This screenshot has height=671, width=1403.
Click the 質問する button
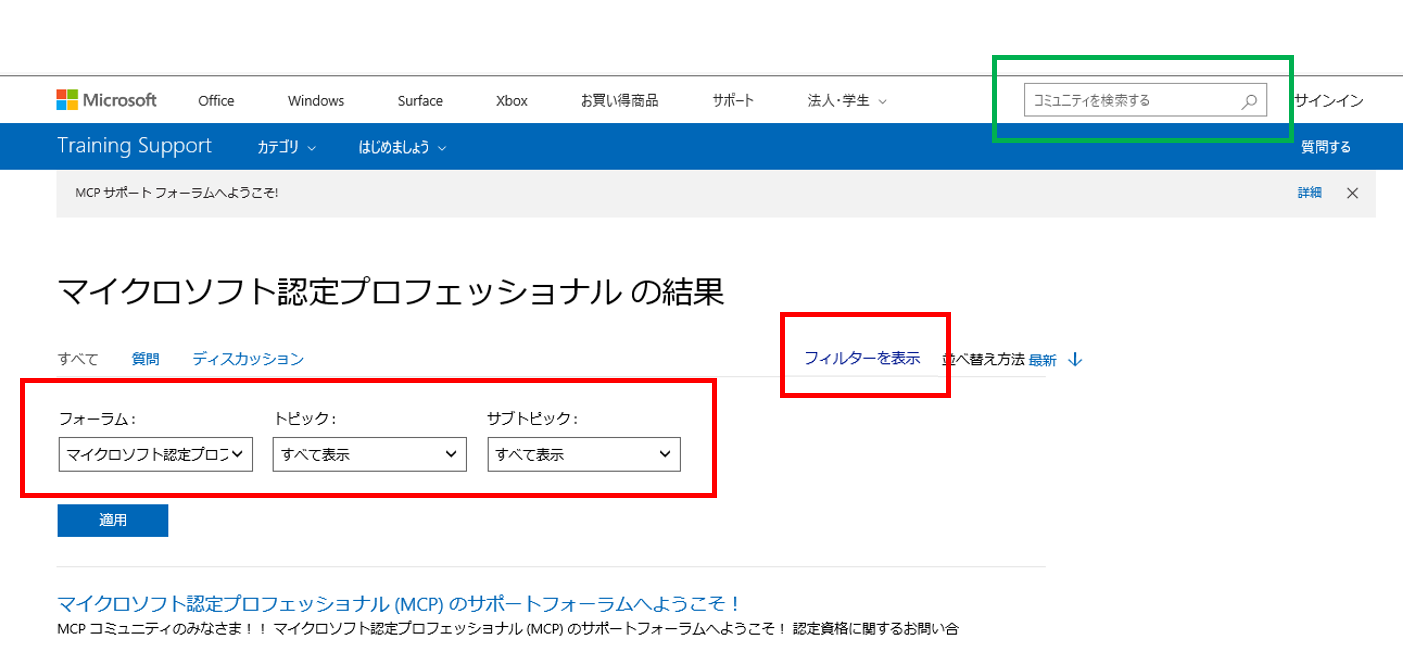tap(1326, 147)
